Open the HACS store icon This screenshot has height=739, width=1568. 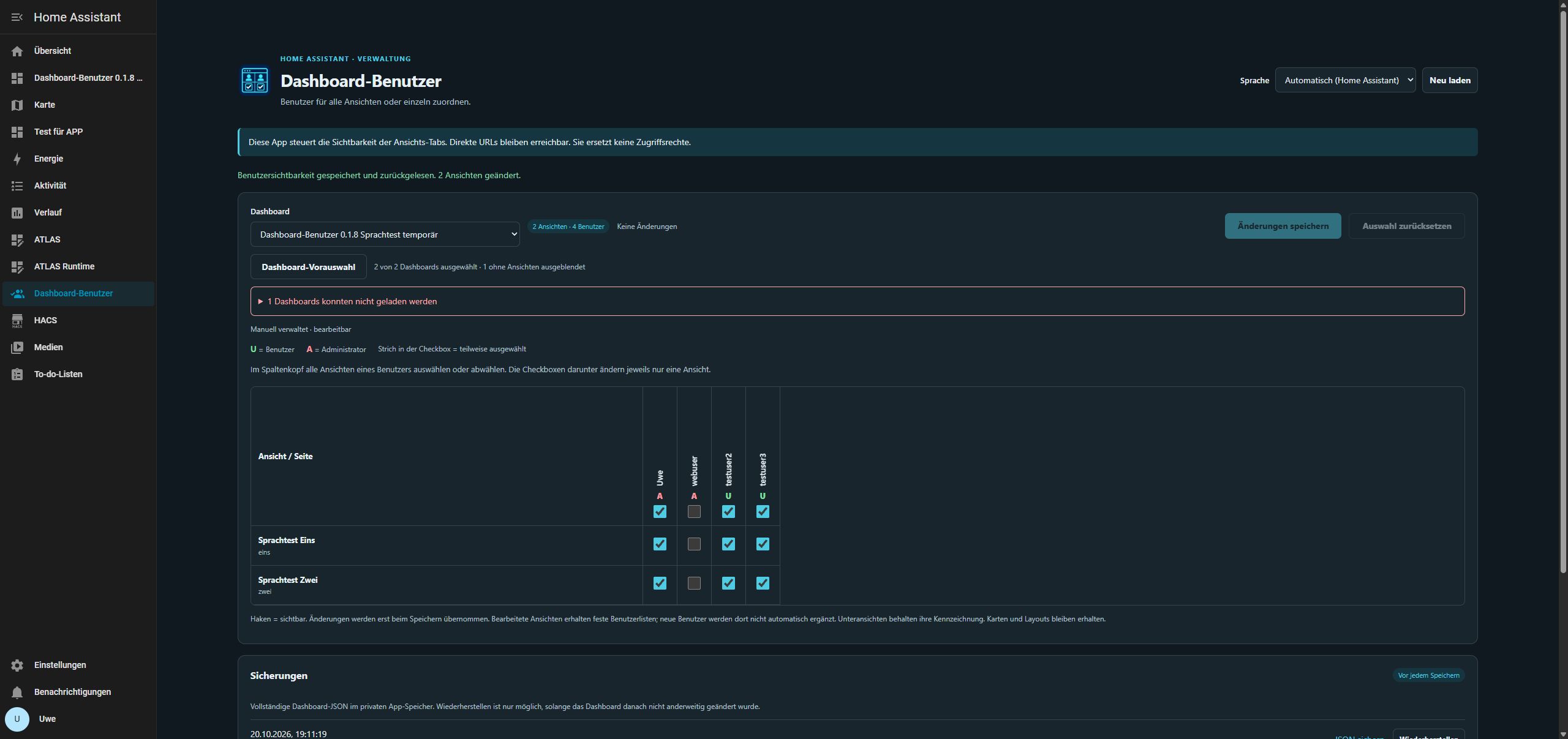tap(17, 320)
